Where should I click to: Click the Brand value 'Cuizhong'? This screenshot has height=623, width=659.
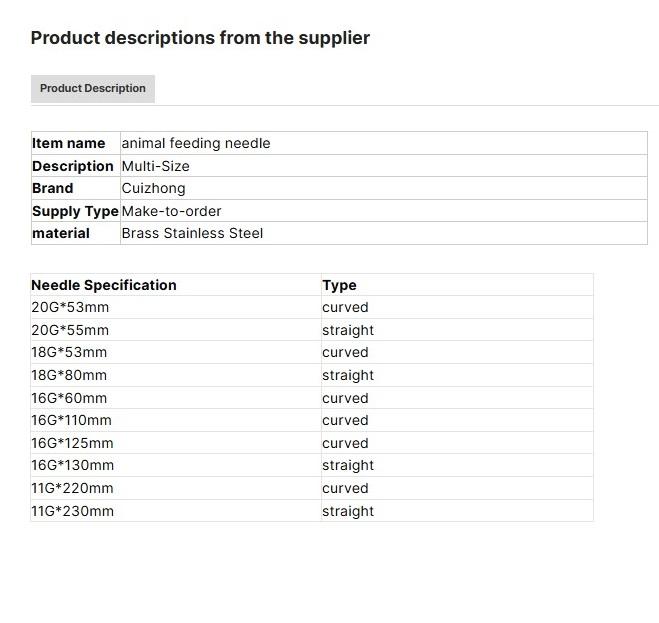click(x=154, y=188)
